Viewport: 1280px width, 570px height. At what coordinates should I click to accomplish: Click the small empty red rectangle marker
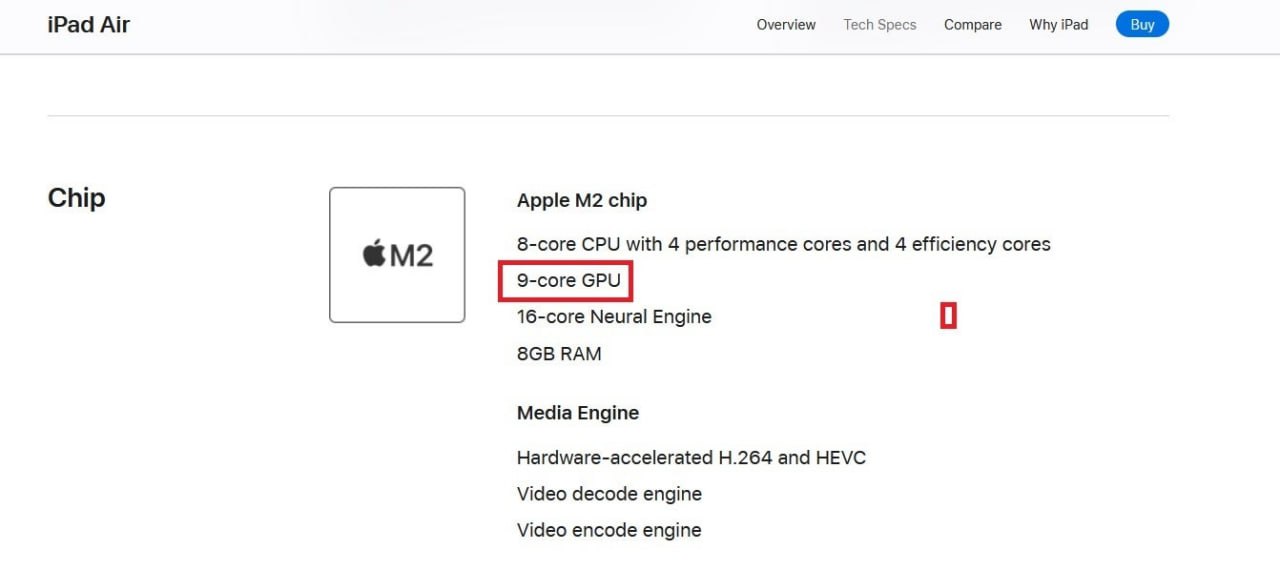(948, 316)
